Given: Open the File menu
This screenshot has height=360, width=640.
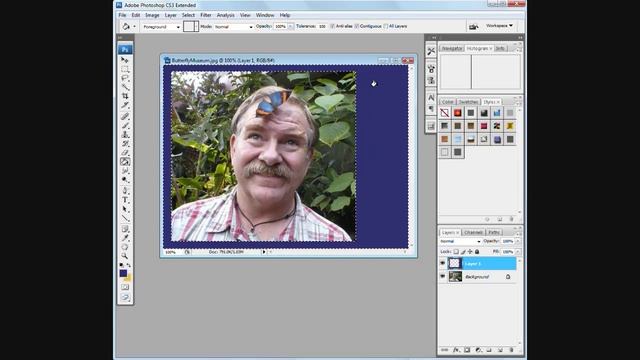Looking at the screenshot, I should (122, 15).
